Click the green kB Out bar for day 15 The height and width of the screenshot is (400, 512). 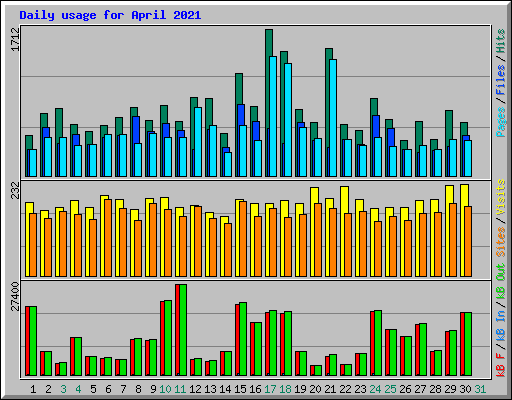(x=243, y=339)
